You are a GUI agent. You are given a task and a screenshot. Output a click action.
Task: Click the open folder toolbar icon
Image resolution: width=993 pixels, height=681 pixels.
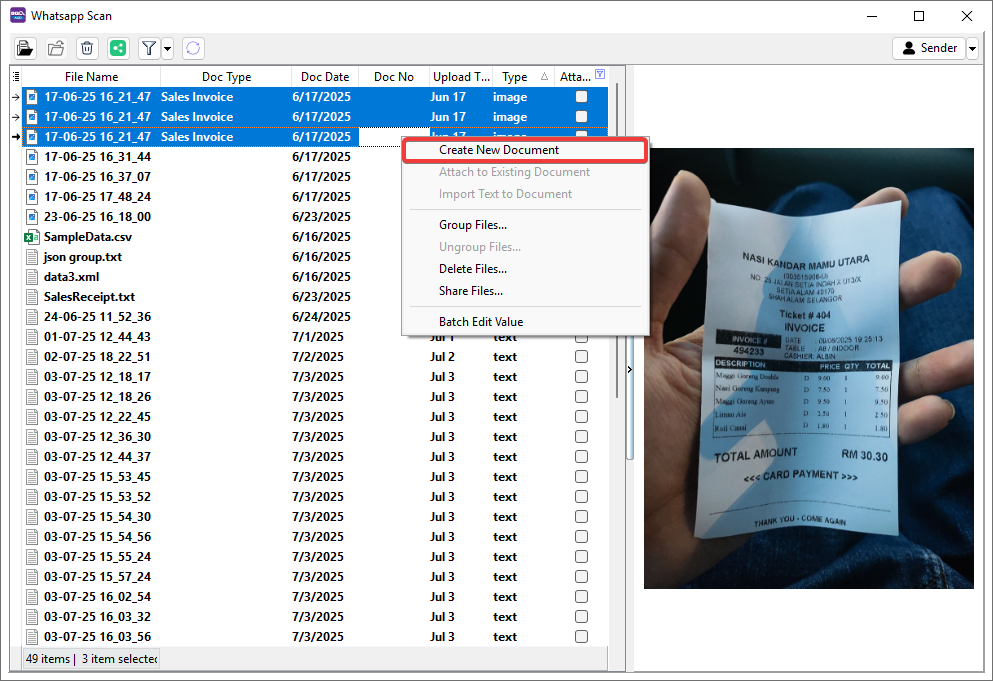pos(25,48)
